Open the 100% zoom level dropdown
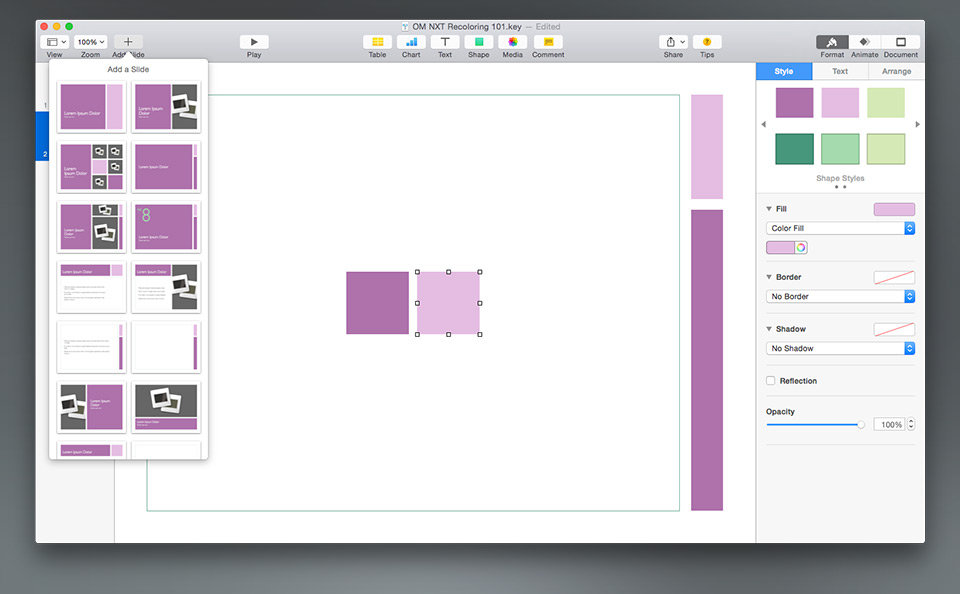 coord(89,41)
